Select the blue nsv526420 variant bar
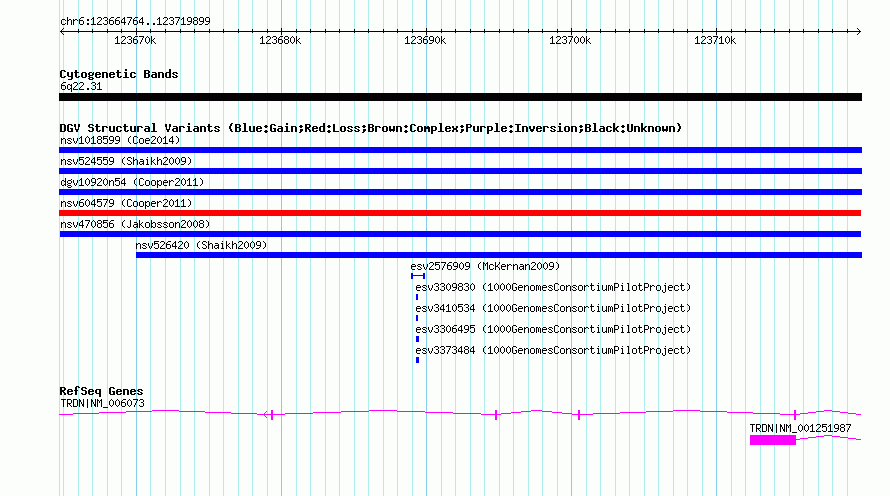Screen dimensions: 890x496 (x=499, y=255)
